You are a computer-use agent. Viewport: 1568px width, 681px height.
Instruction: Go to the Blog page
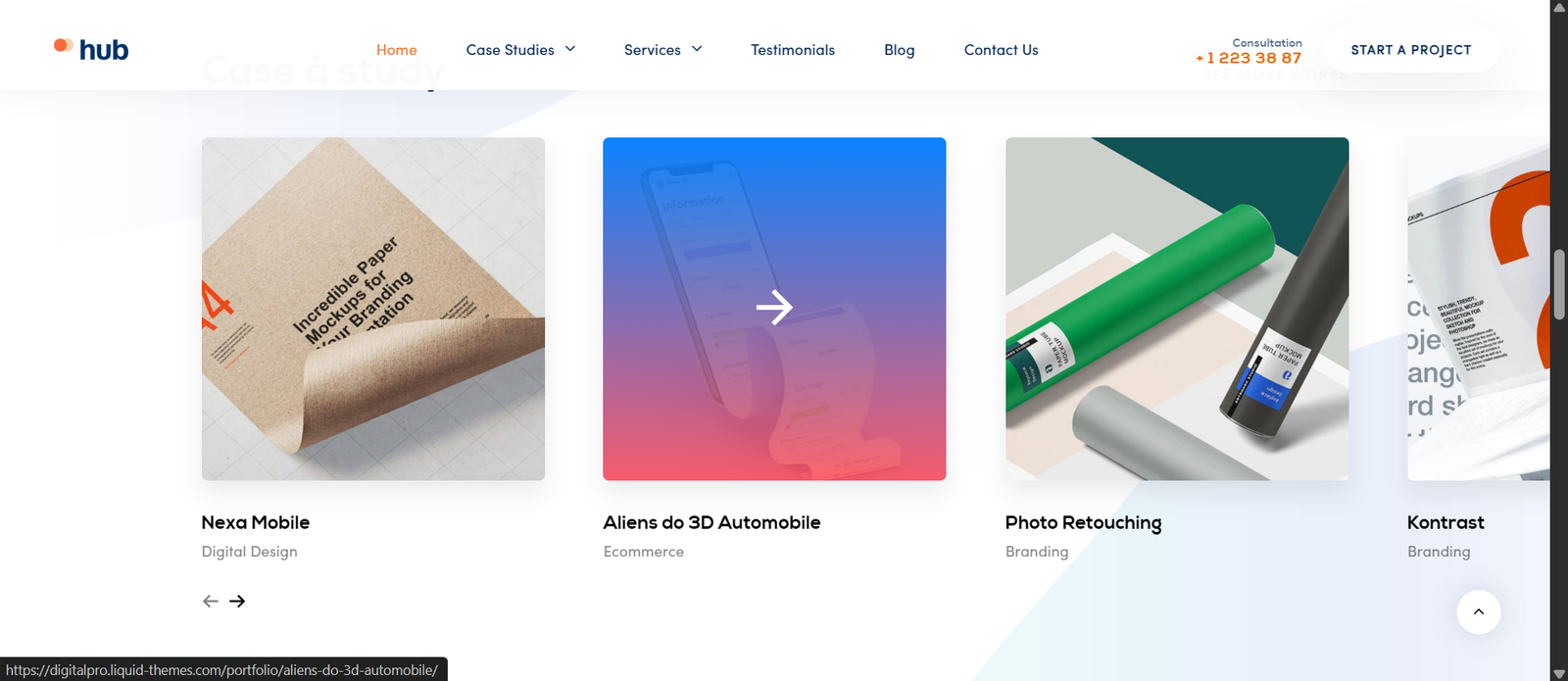tap(900, 50)
